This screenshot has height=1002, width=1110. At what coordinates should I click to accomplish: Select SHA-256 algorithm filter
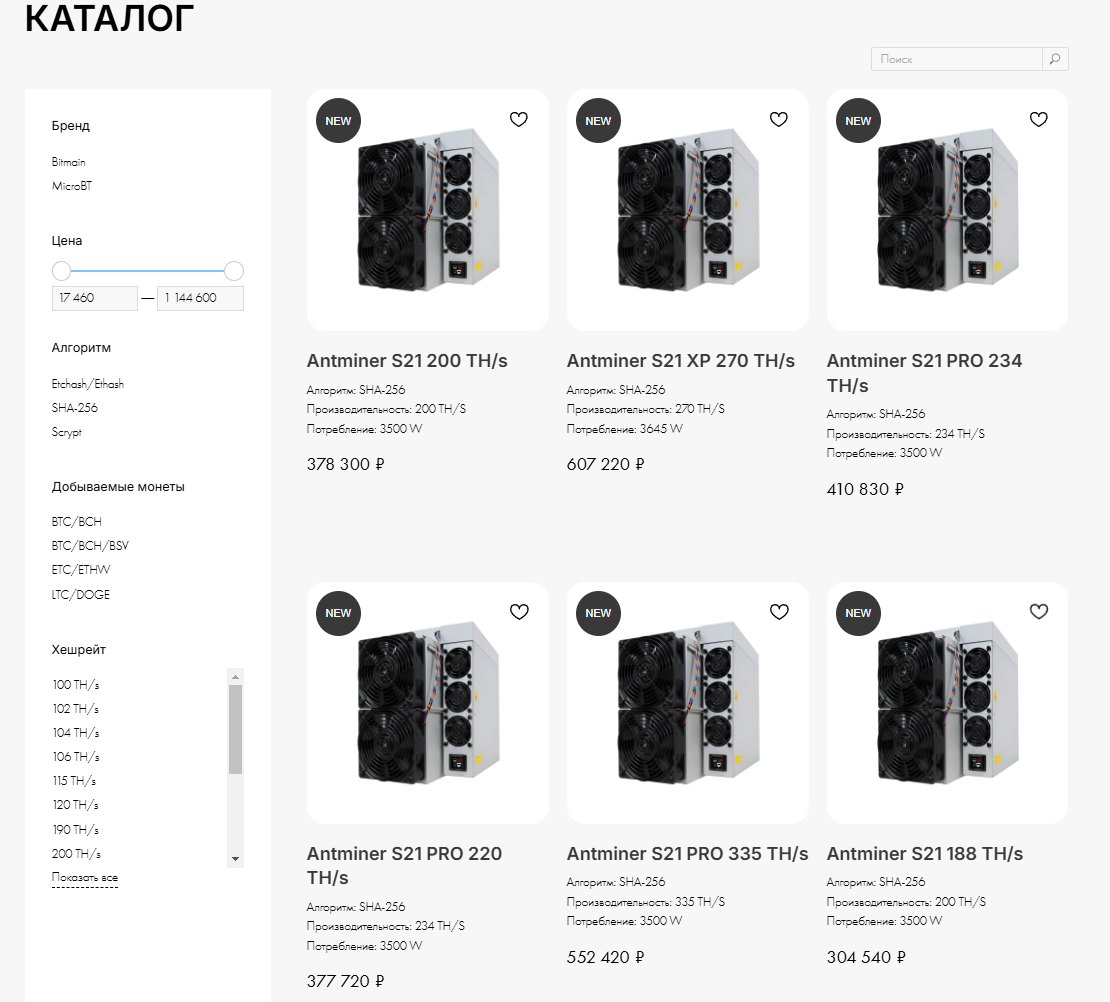pos(74,408)
